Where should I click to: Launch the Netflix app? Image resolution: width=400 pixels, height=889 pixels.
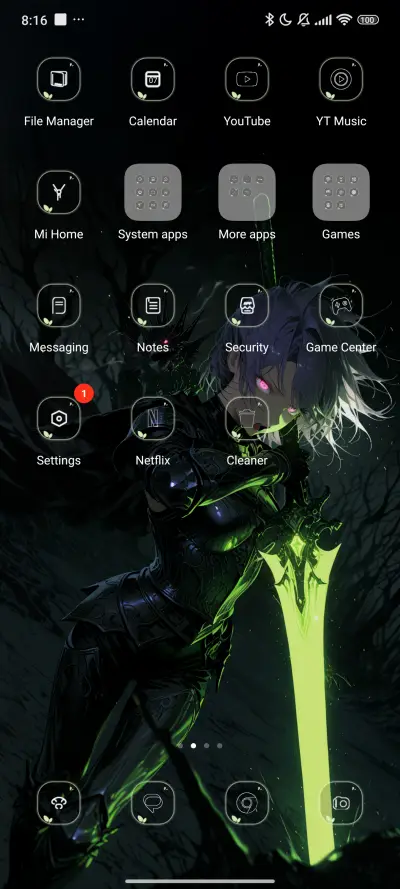click(x=153, y=418)
